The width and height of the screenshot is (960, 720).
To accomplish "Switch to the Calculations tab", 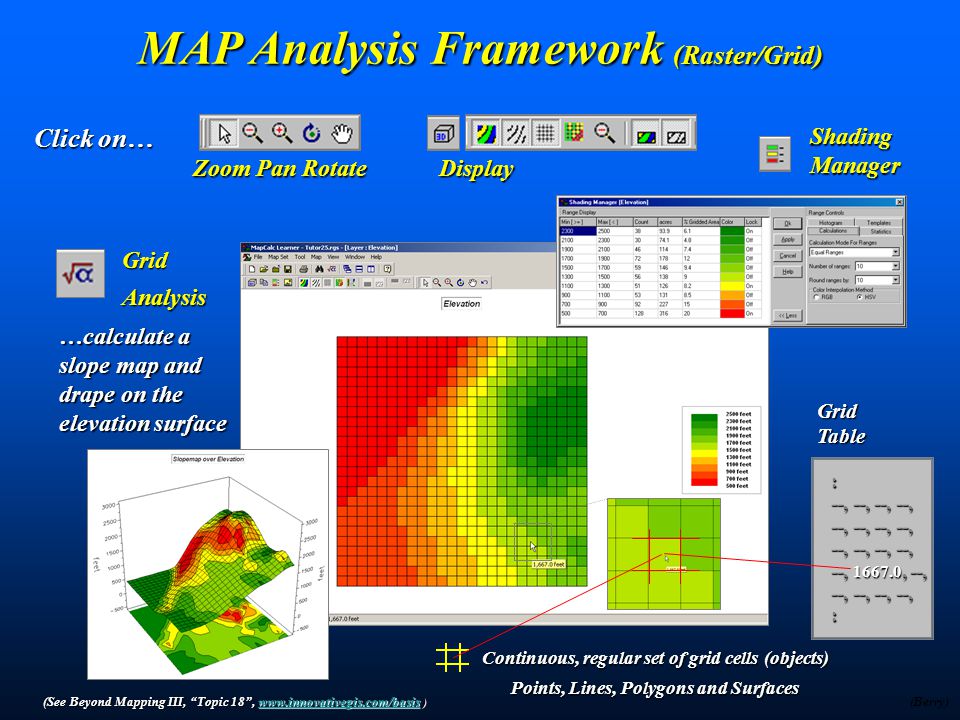I will tap(833, 231).
